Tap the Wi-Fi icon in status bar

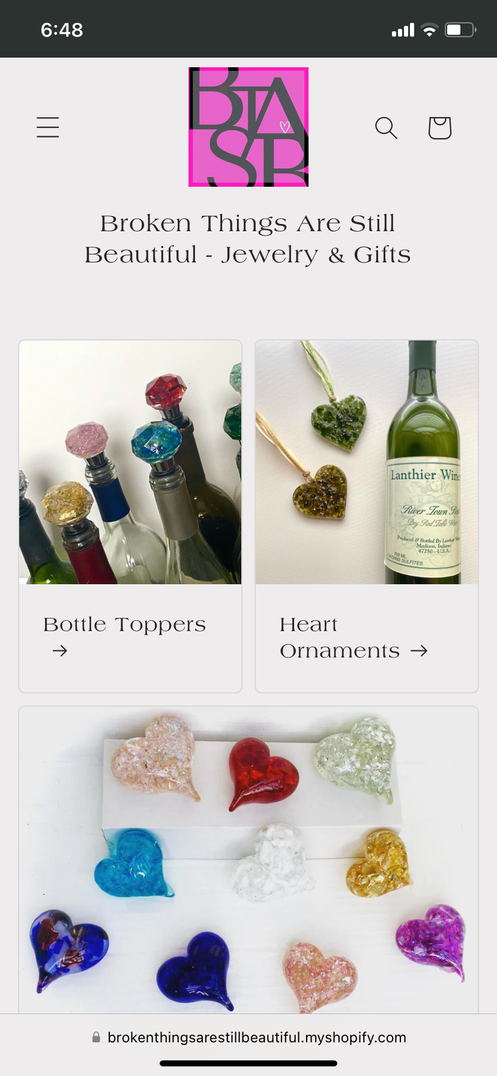(x=430, y=30)
